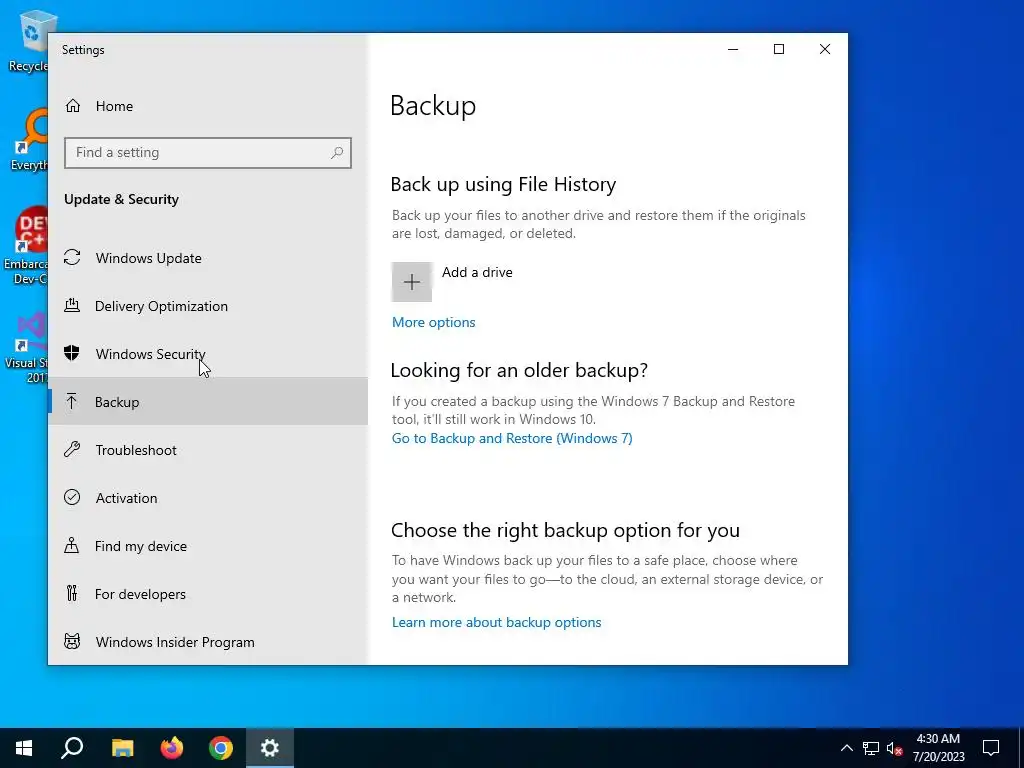
Task: Select the Embarcadero Dev-C++ desktop shortcut
Action: point(27,247)
